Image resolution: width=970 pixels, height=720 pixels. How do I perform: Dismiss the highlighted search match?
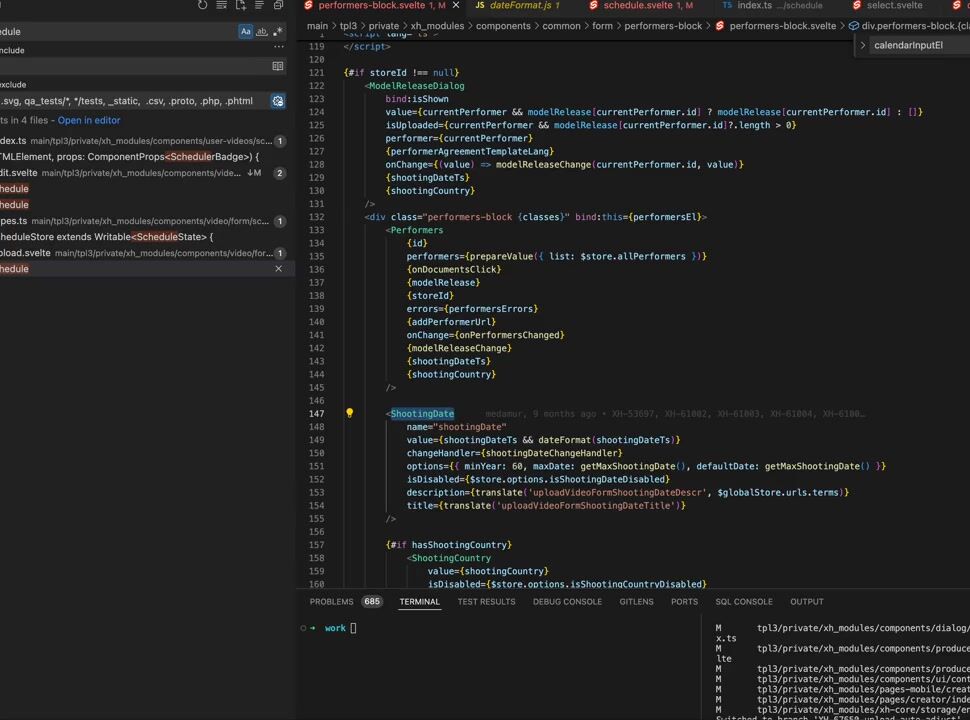[278, 269]
